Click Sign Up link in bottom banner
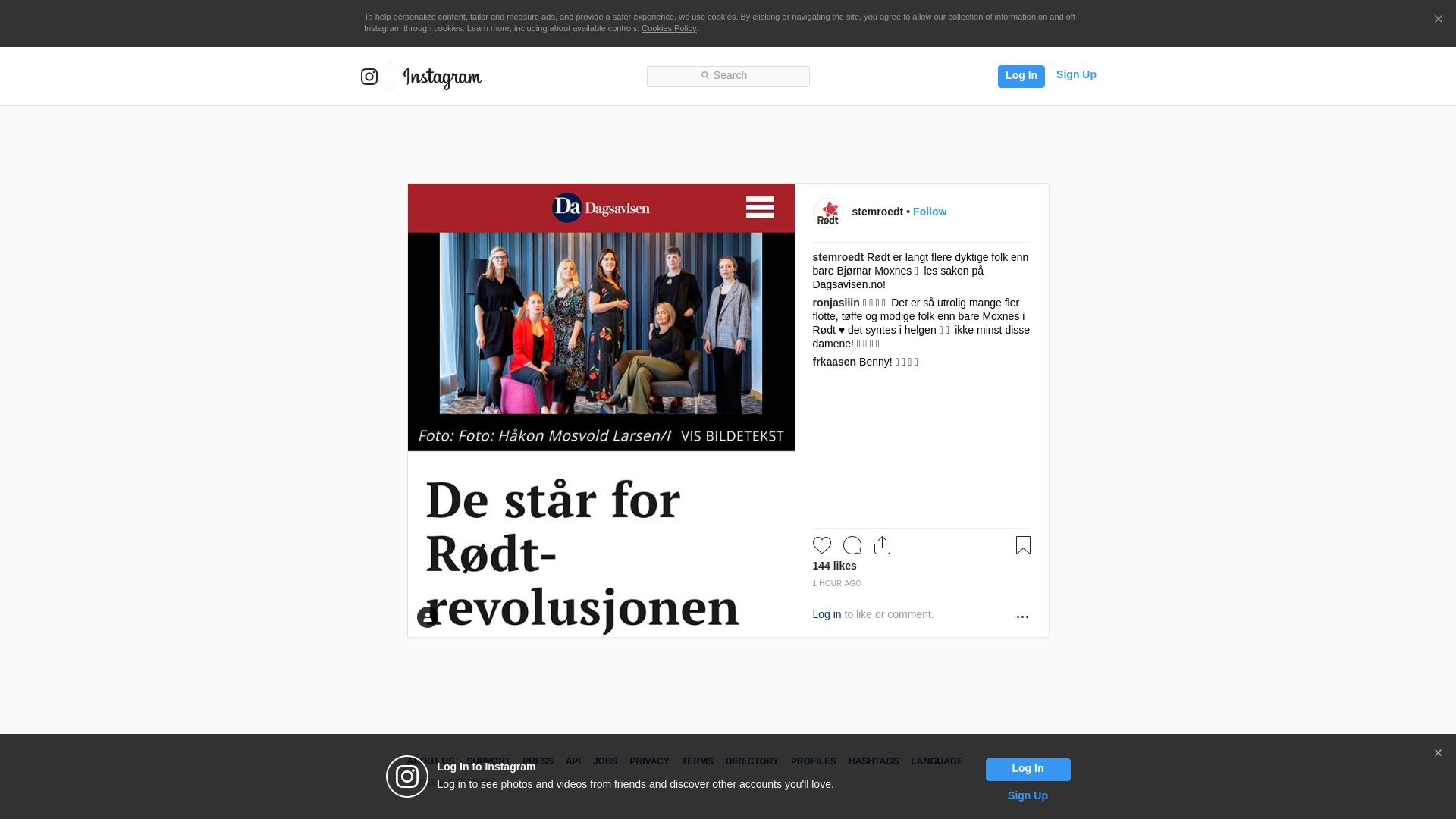Image resolution: width=1456 pixels, height=819 pixels. (x=1028, y=795)
